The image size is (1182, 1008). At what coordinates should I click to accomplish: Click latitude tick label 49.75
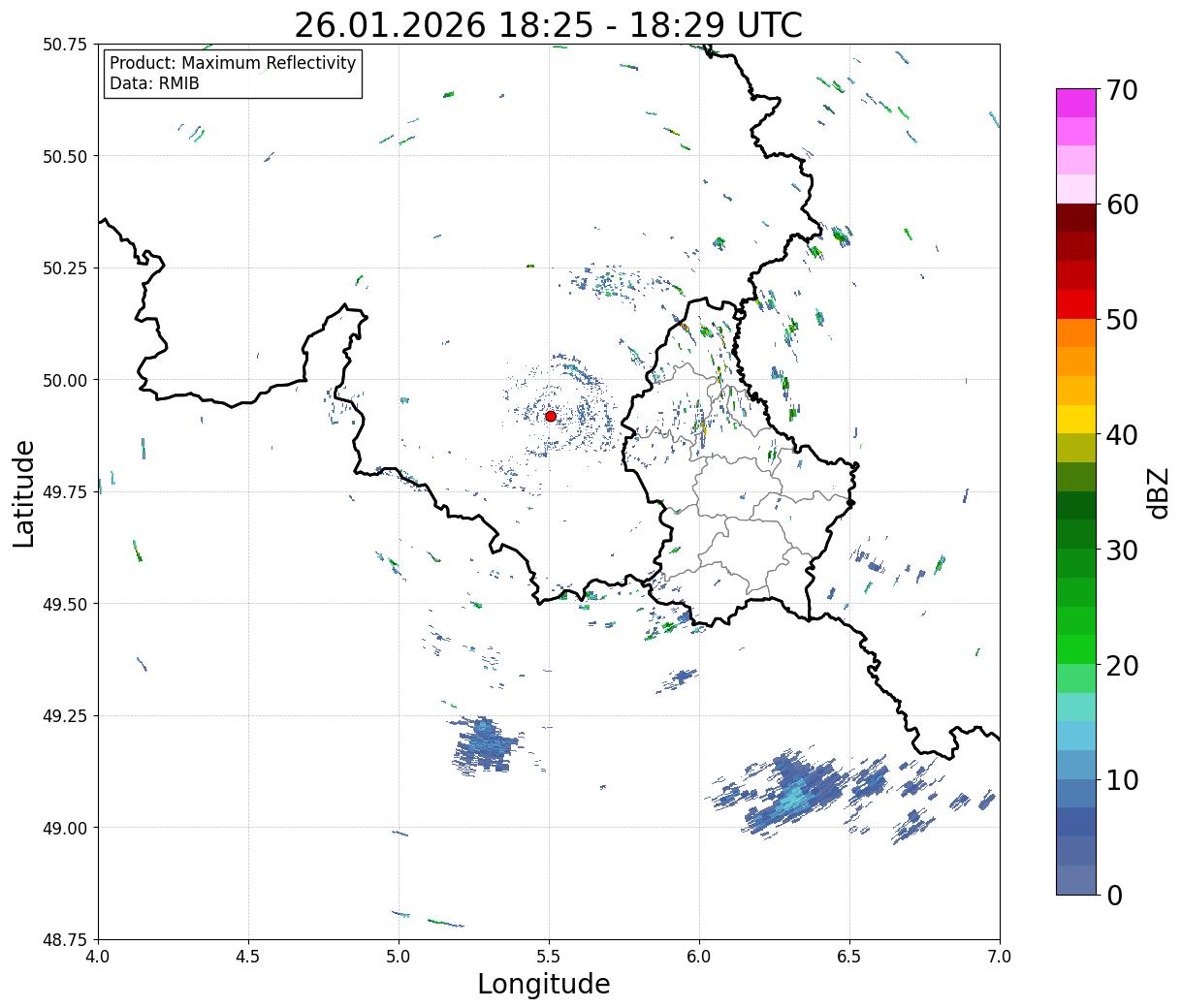coord(65,492)
